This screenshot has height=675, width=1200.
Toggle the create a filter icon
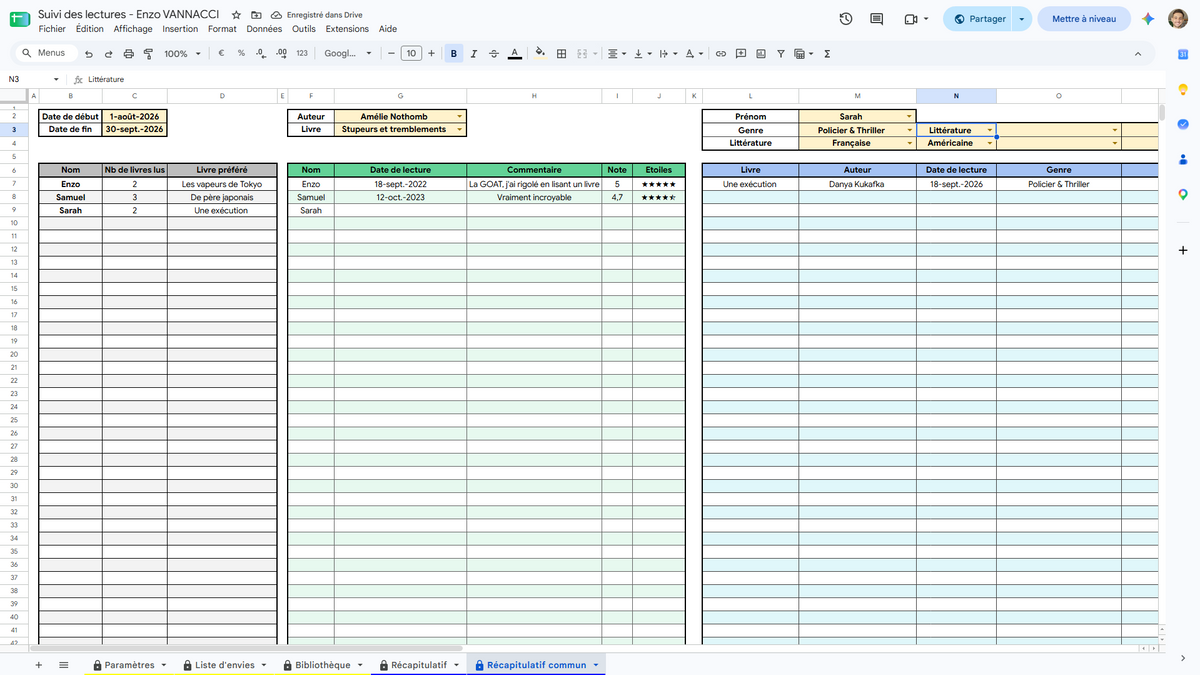(781, 54)
